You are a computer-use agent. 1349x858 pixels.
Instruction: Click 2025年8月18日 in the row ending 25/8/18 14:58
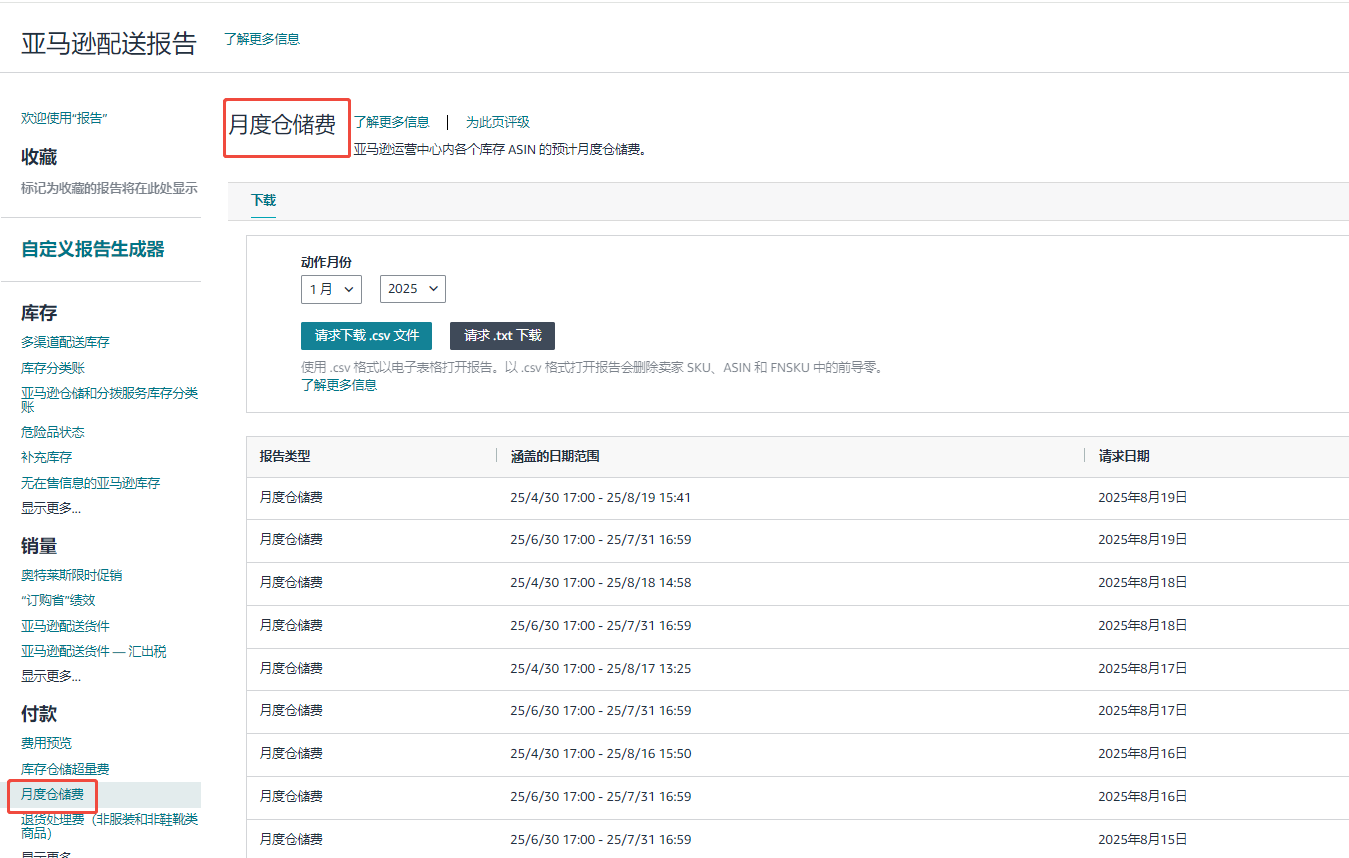[x=1142, y=582]
